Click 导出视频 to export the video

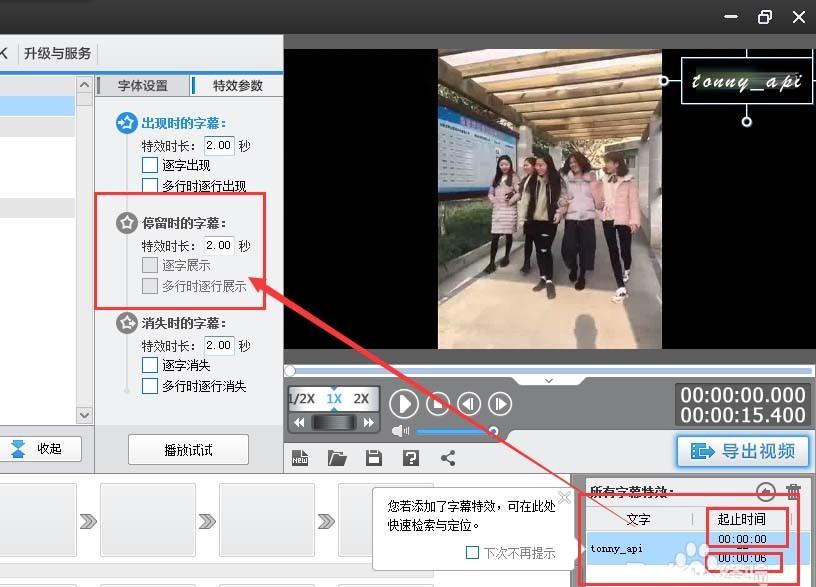pyautogui.click(x=743, y=452)
